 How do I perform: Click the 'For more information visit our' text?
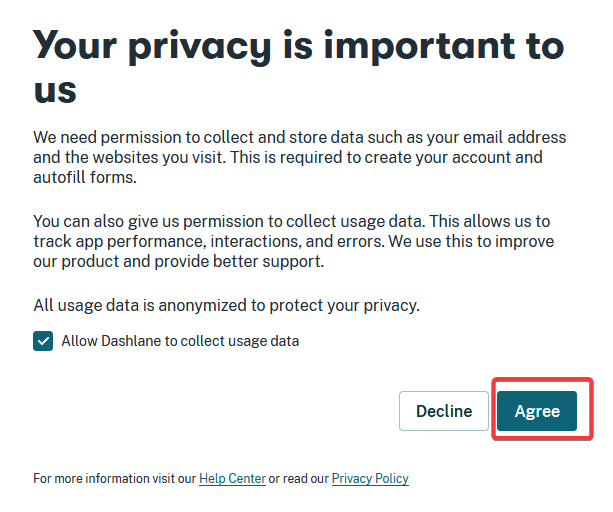click(114, 479)
